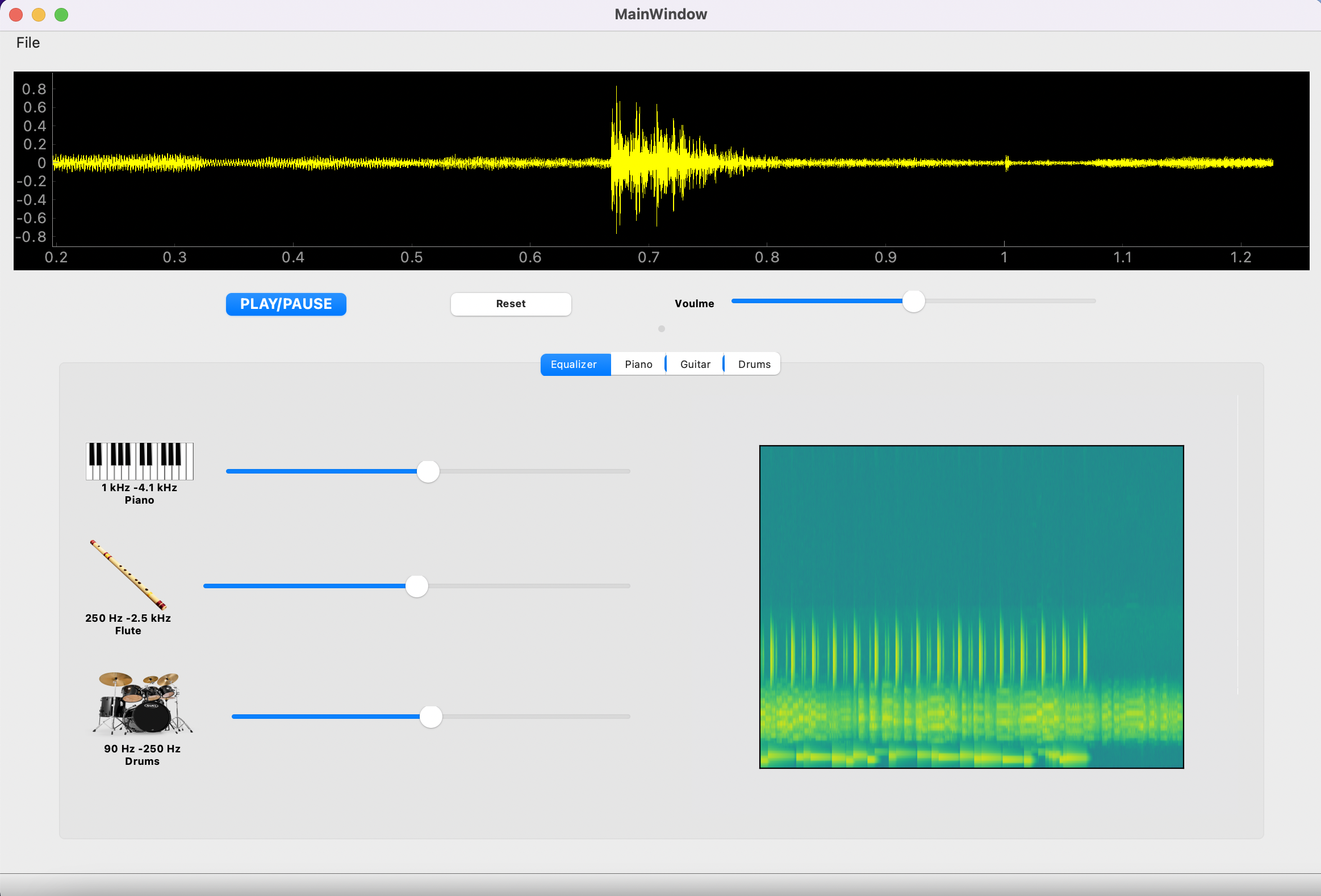The image size is (1321, 896).
Task: Select the Drums tab
Action: [754, 364]
